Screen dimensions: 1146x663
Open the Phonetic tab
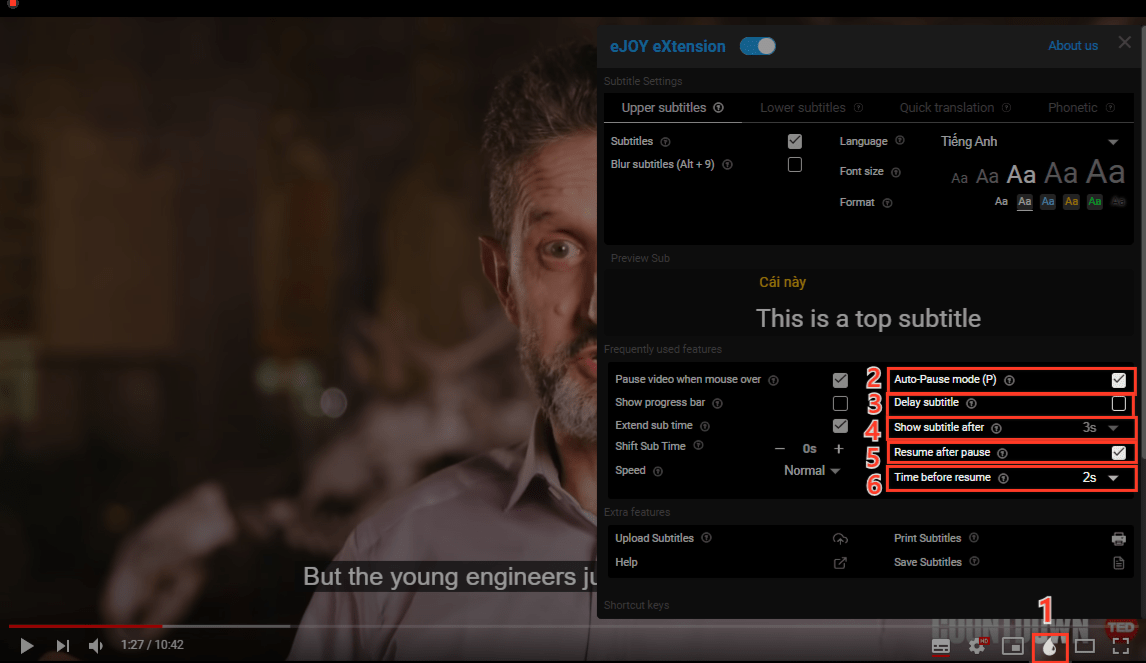point(1074,107)
